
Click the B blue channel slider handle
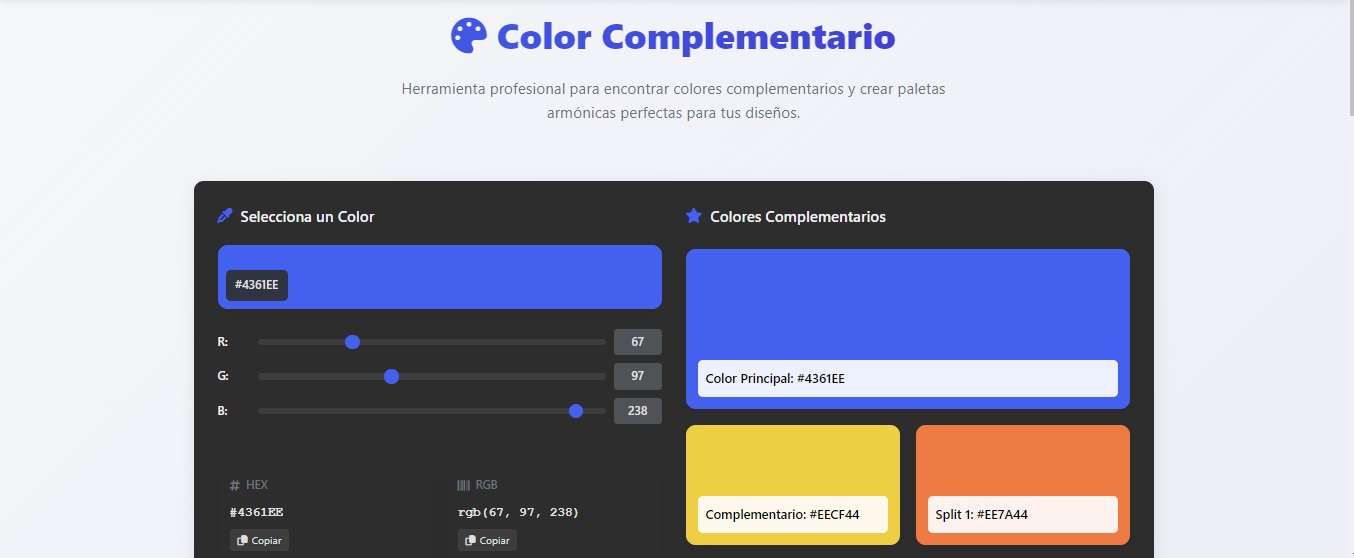576,411
